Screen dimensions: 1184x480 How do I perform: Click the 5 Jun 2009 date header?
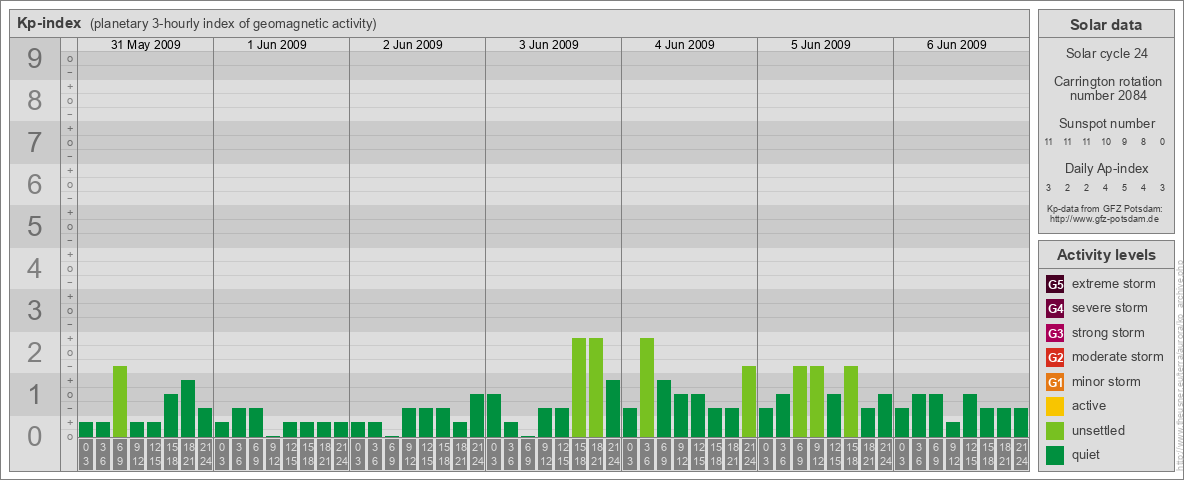821,45
